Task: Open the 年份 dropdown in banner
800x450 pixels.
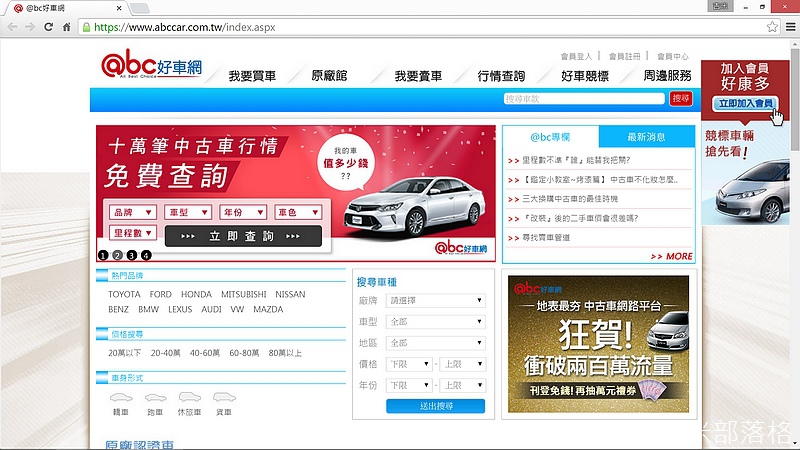Action: (243, 212)
